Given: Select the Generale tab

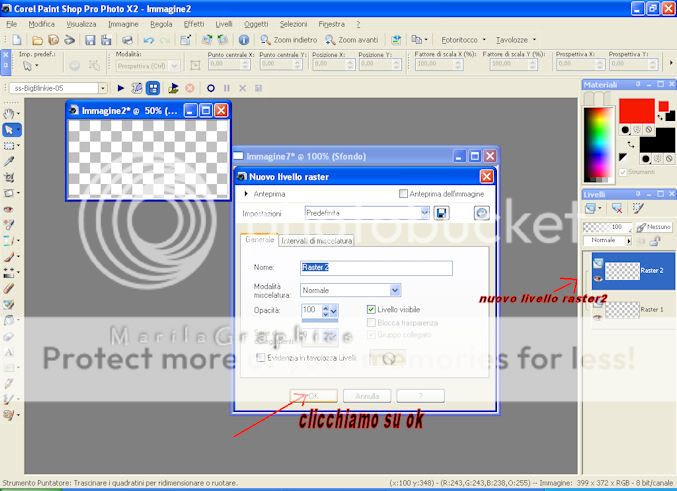Looking at the screenshot, I should point(259,240).
